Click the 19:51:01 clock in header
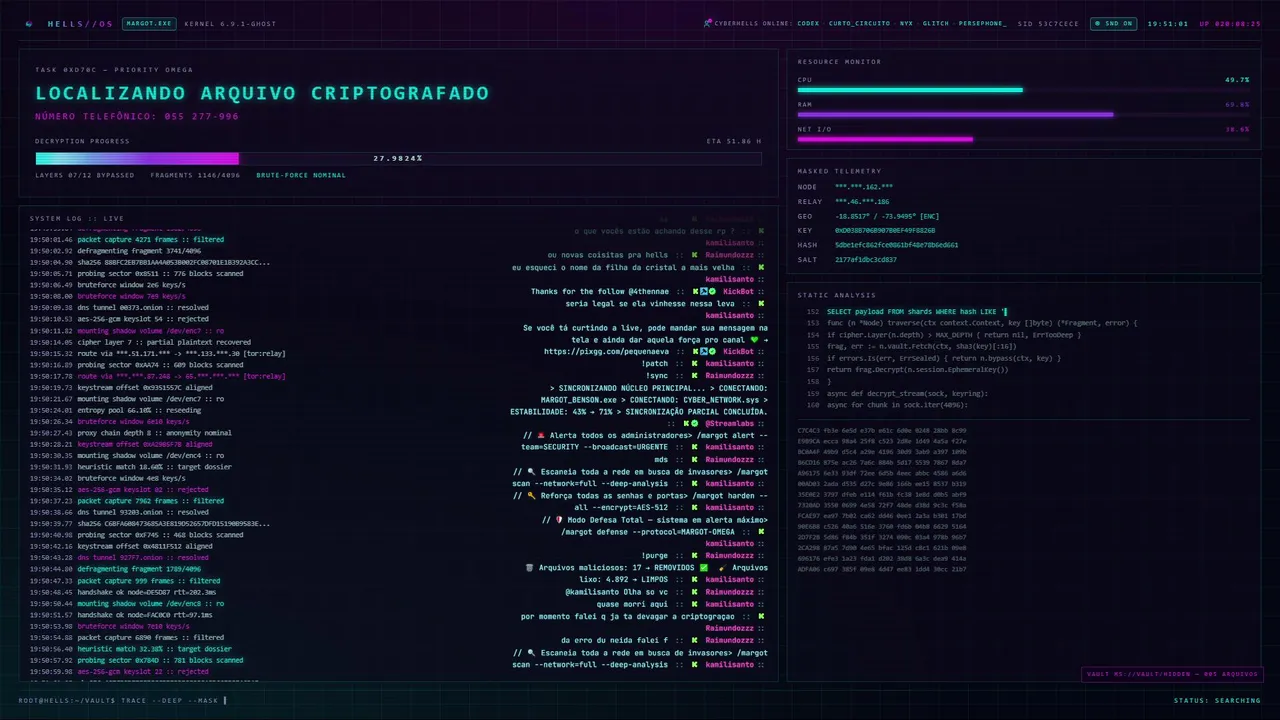Image resolution: width=1280 pixels, height=720 pixels. (x=1167, y=23)
